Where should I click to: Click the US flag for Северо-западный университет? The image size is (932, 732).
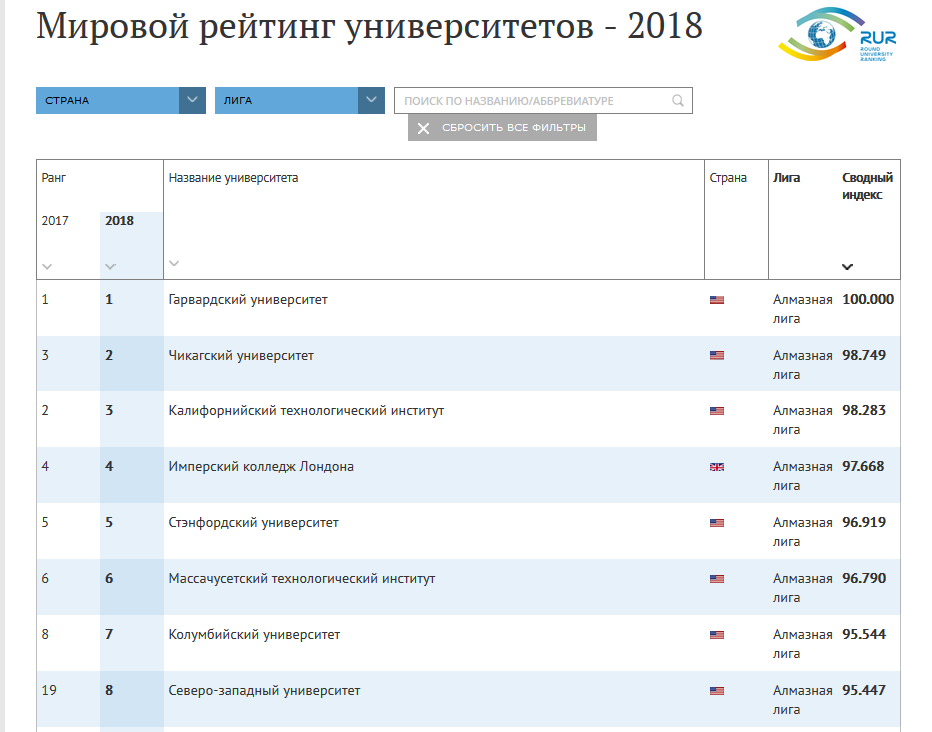click(x=717, y=690)
